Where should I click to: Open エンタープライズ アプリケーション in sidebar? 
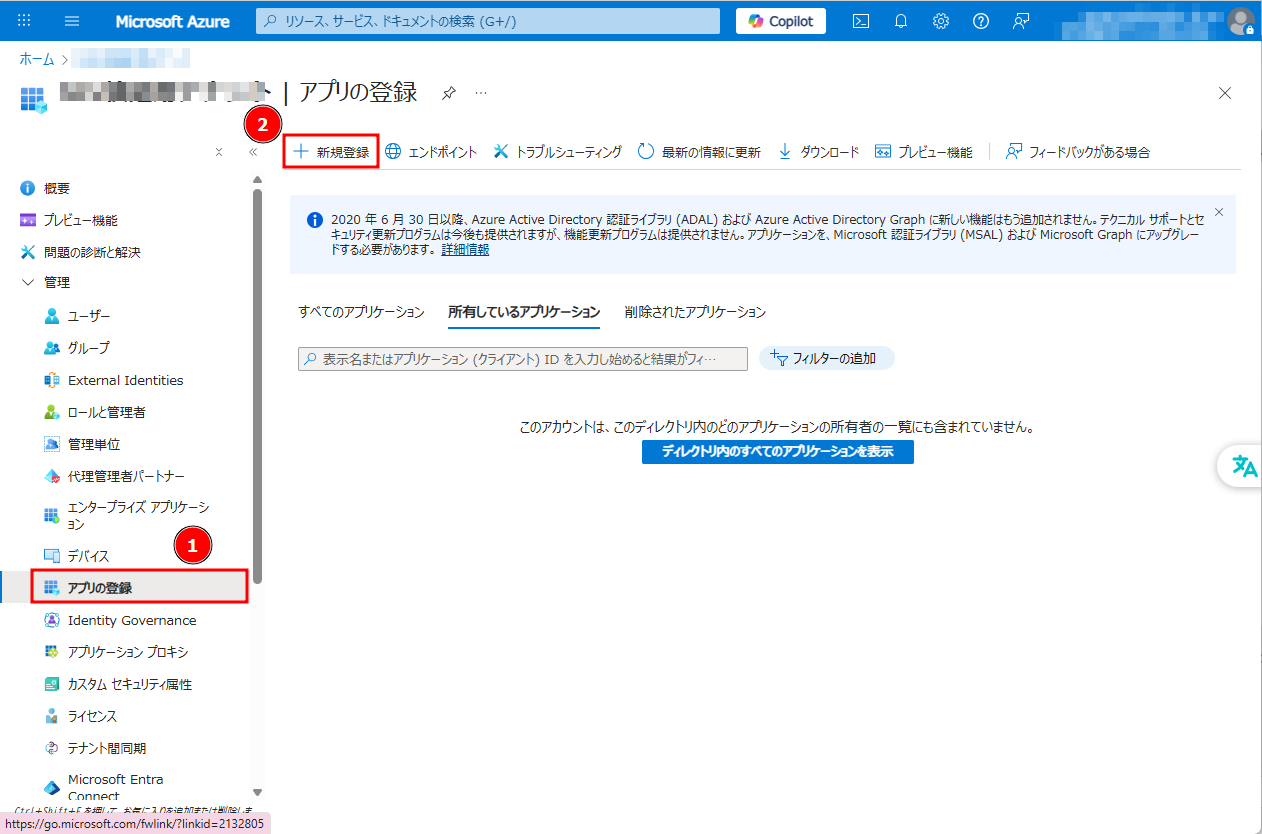(x=138, y=516)
